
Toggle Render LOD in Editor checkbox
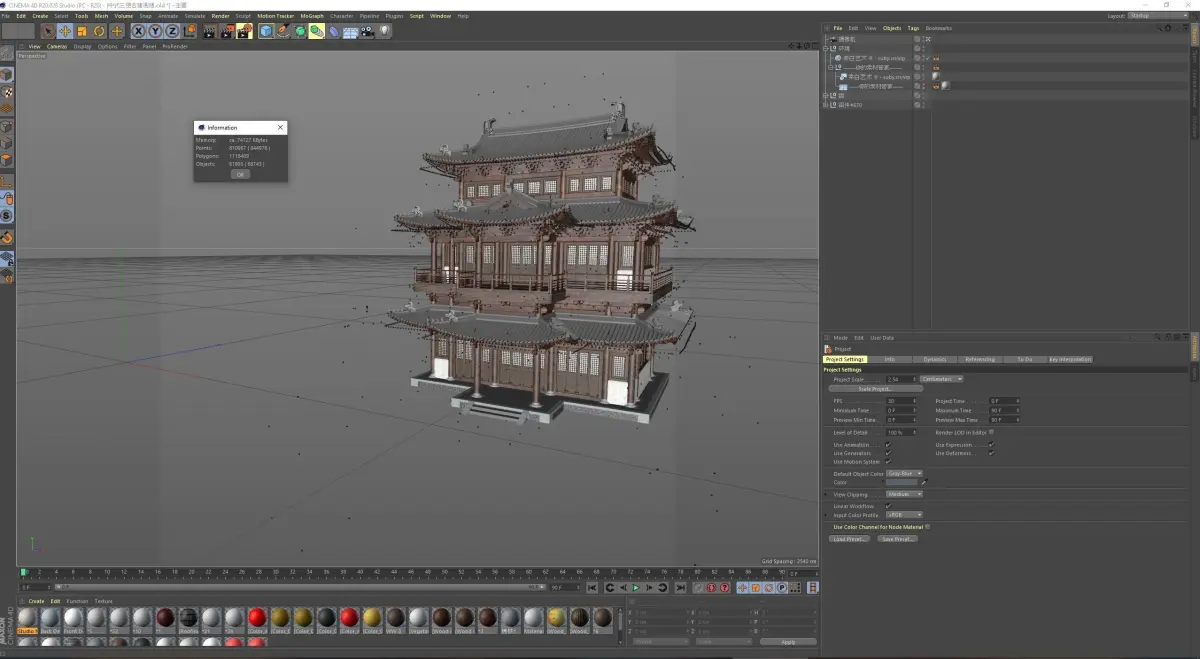991,432
